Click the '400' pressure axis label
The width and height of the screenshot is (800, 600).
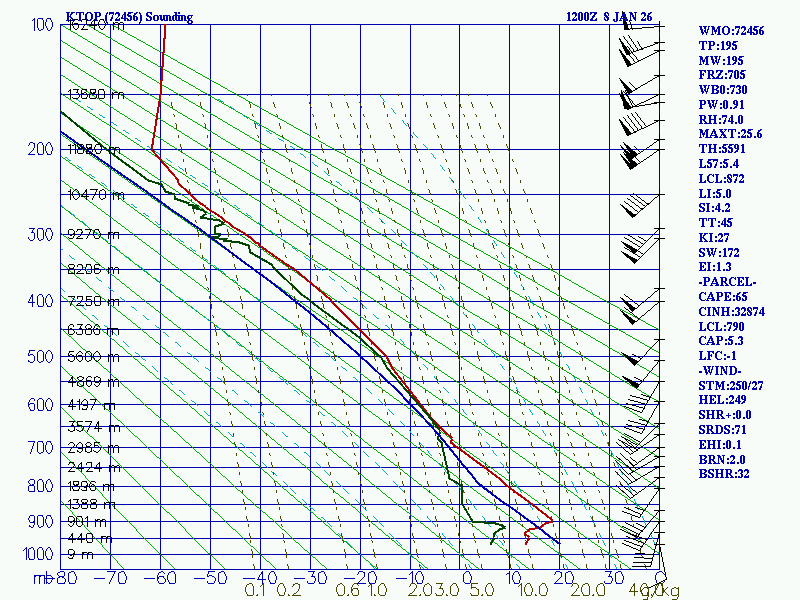(x=40, y=301)
